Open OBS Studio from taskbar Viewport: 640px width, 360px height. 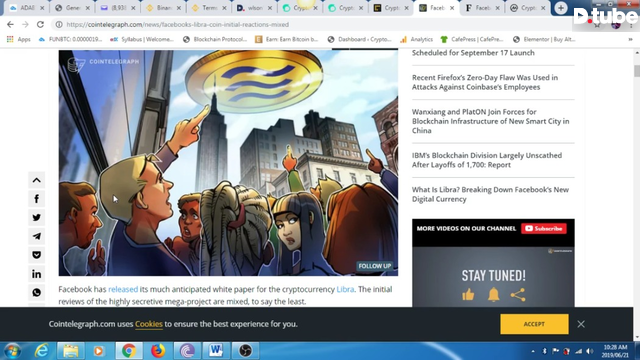245,351
